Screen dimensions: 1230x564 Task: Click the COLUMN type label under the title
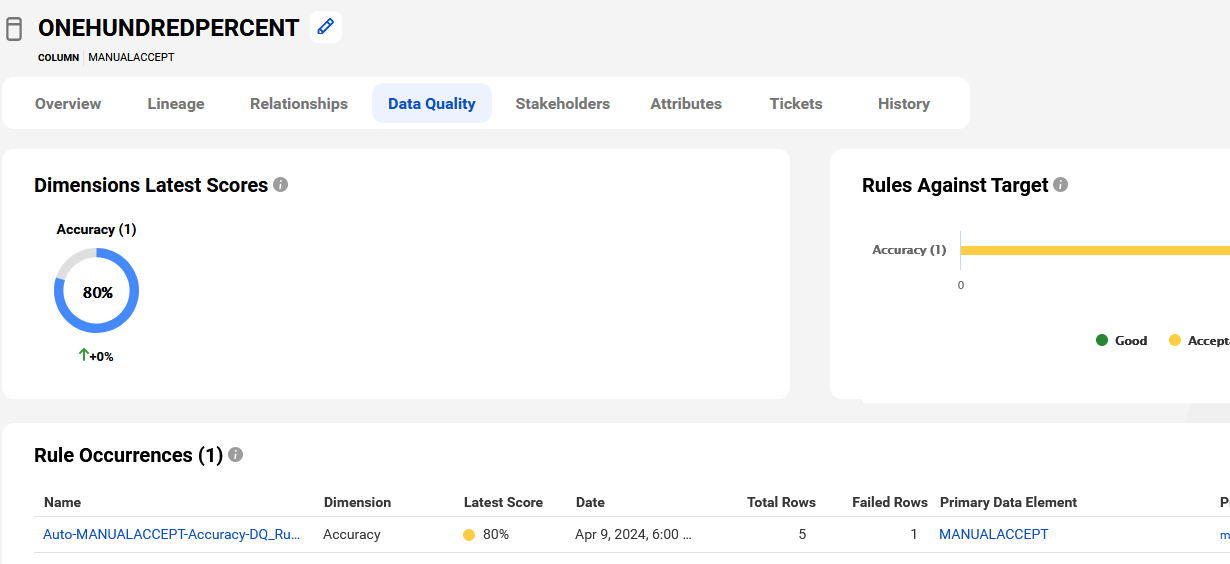pos(58,58)
